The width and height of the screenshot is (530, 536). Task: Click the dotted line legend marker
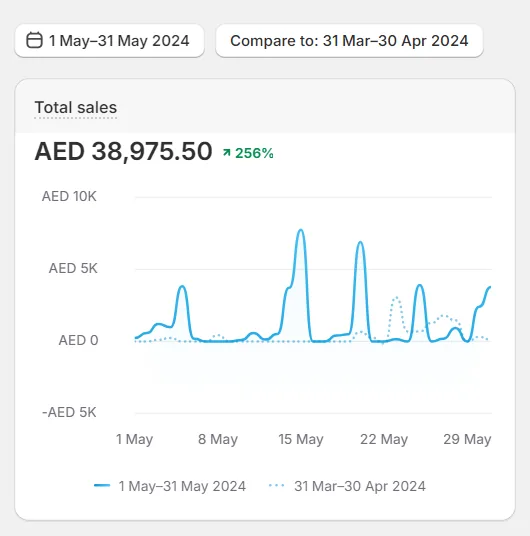[x=277, y=486]
